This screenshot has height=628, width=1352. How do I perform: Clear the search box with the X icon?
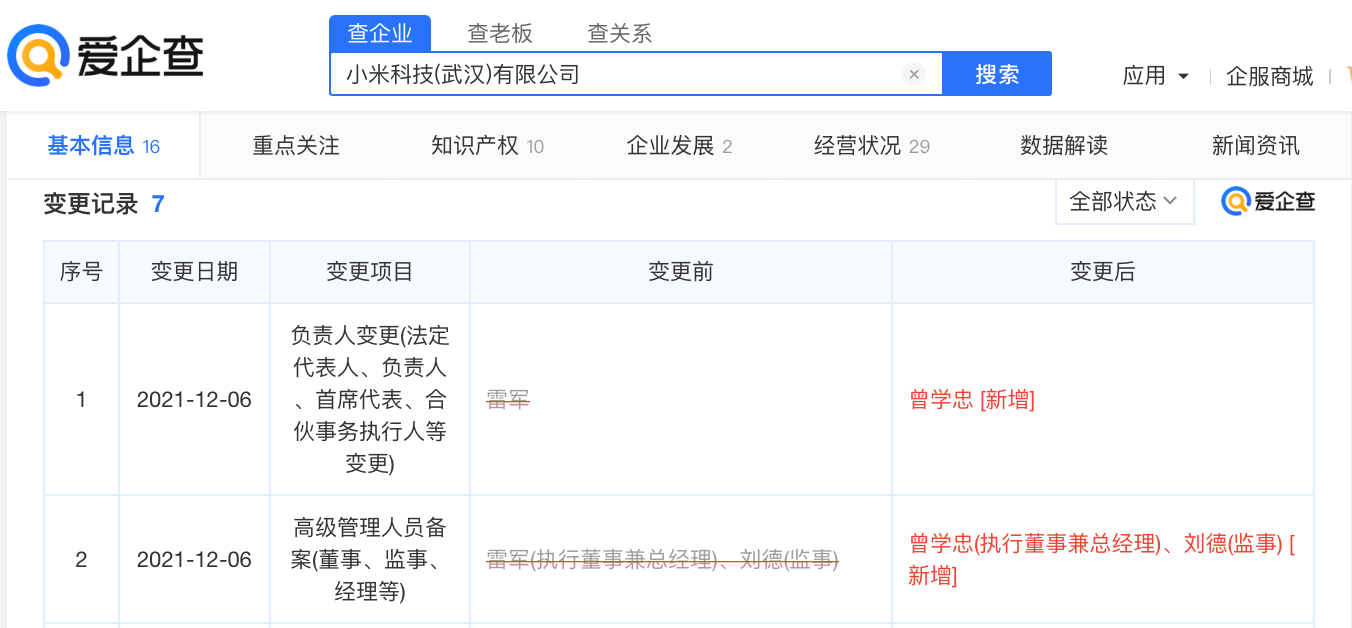[913, 74]
